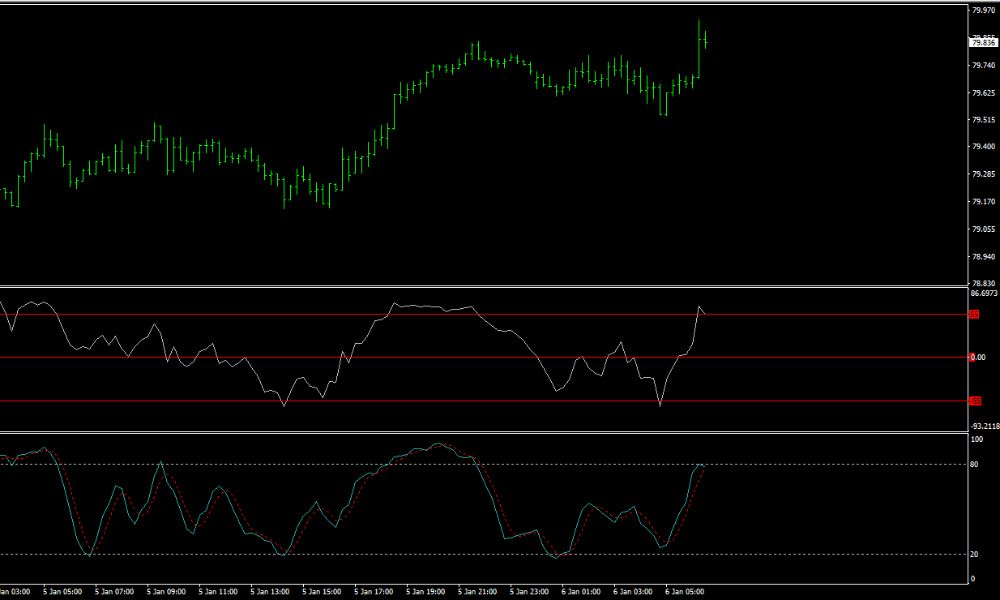Viewport: 1000px width, 600px height.
Task: Click the 79.285 price axis label
Action: (x=984, y=174)
